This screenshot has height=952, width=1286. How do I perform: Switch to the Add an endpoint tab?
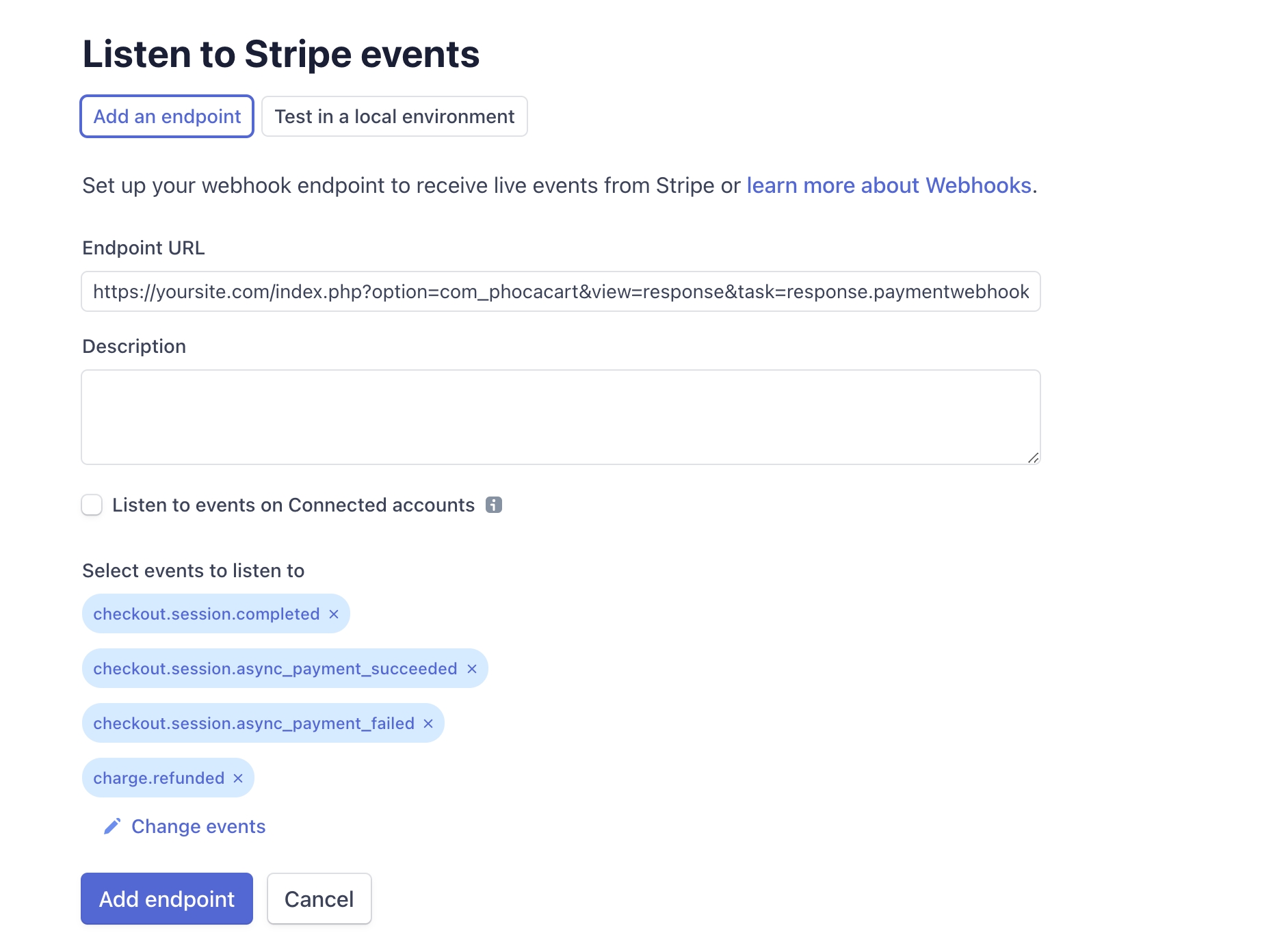[x=167, y=116]
